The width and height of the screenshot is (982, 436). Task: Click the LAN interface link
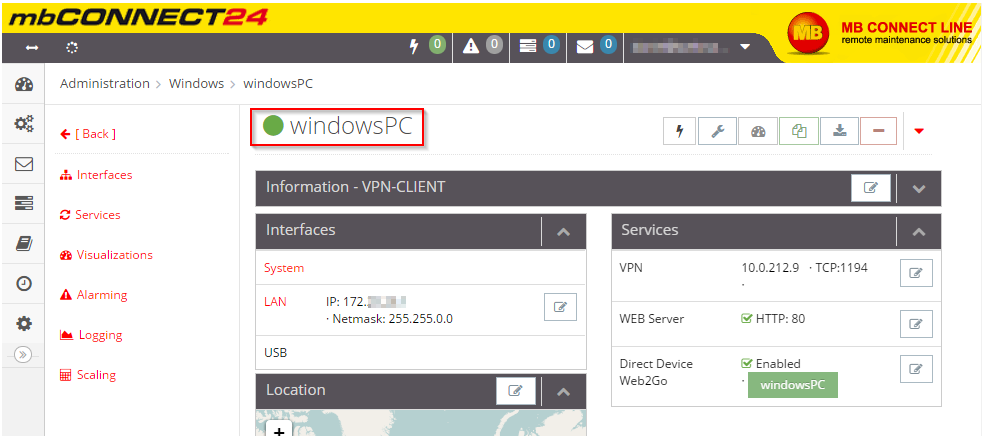[x=275, y=302]
